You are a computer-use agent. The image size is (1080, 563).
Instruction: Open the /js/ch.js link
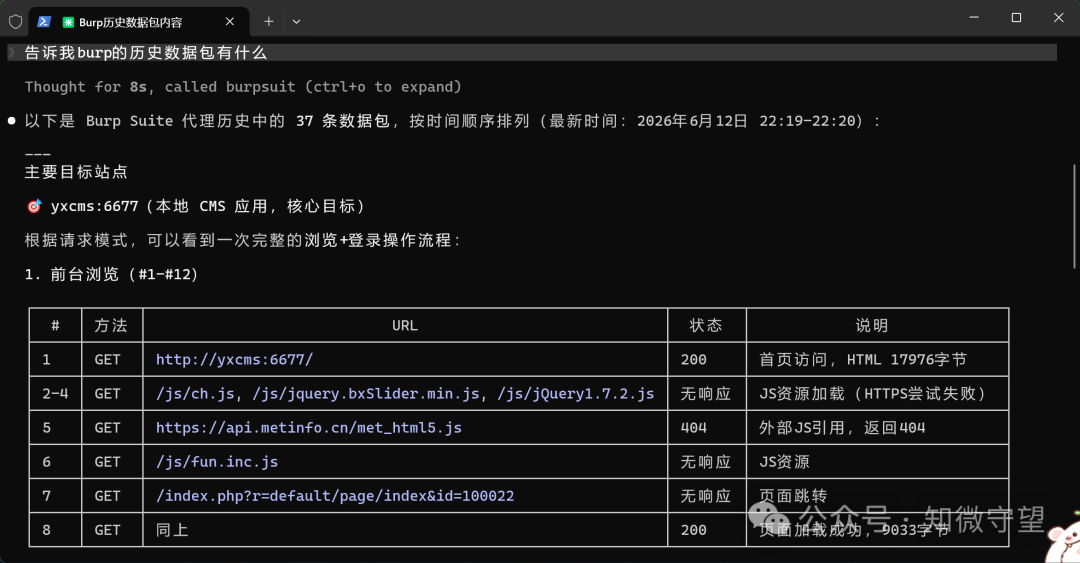click(195, 393)
